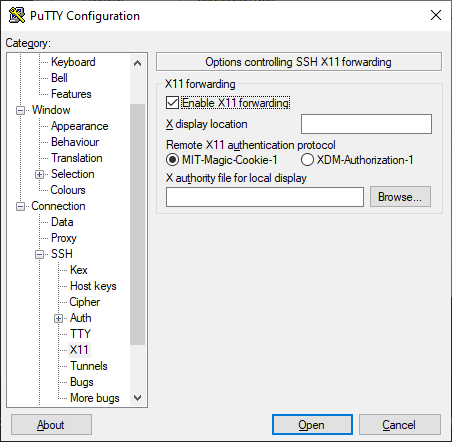Click category list scroll down arrow
Screen dimensions: 452x442
(137, 398)
